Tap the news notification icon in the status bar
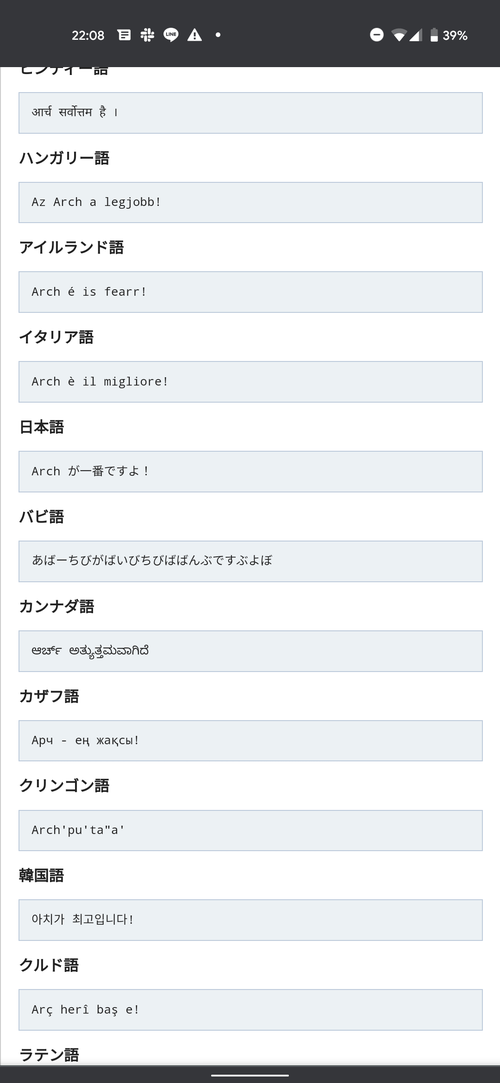500x1083 pixels. (124, 35)
